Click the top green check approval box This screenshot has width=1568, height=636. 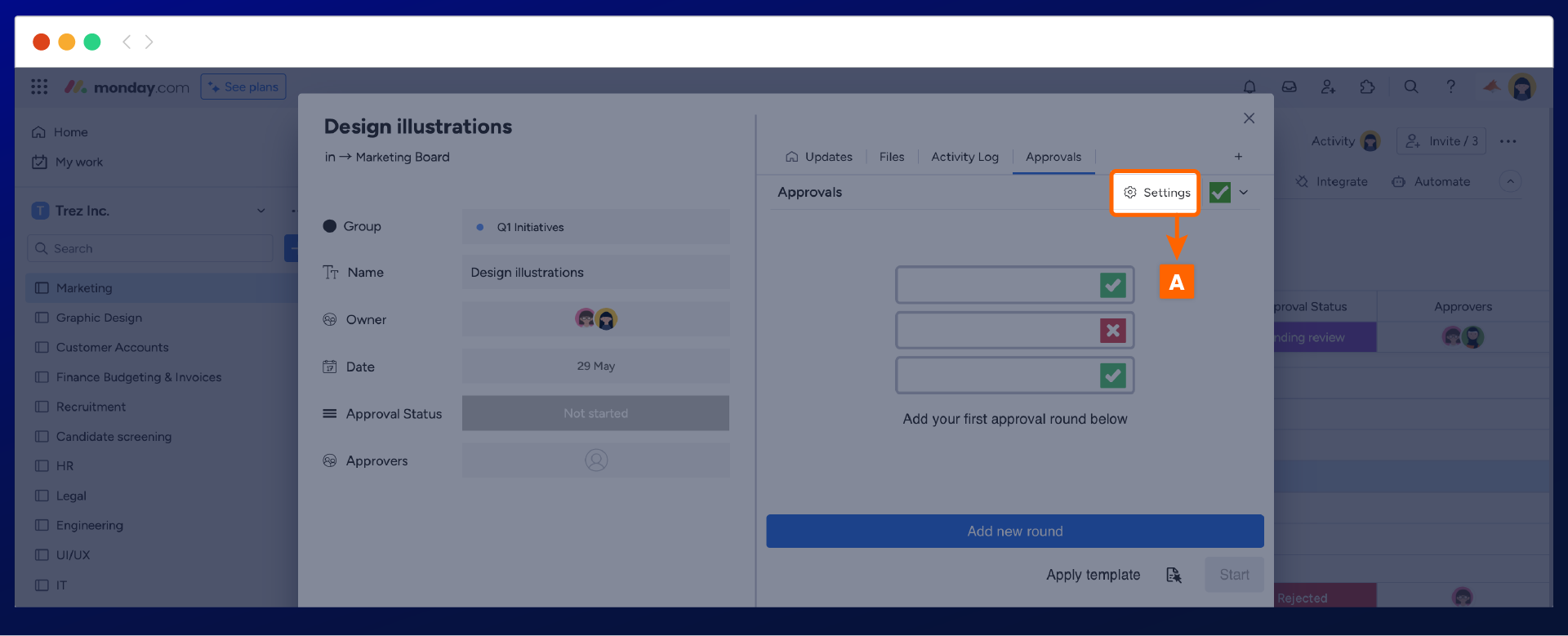click(1112, 285)
